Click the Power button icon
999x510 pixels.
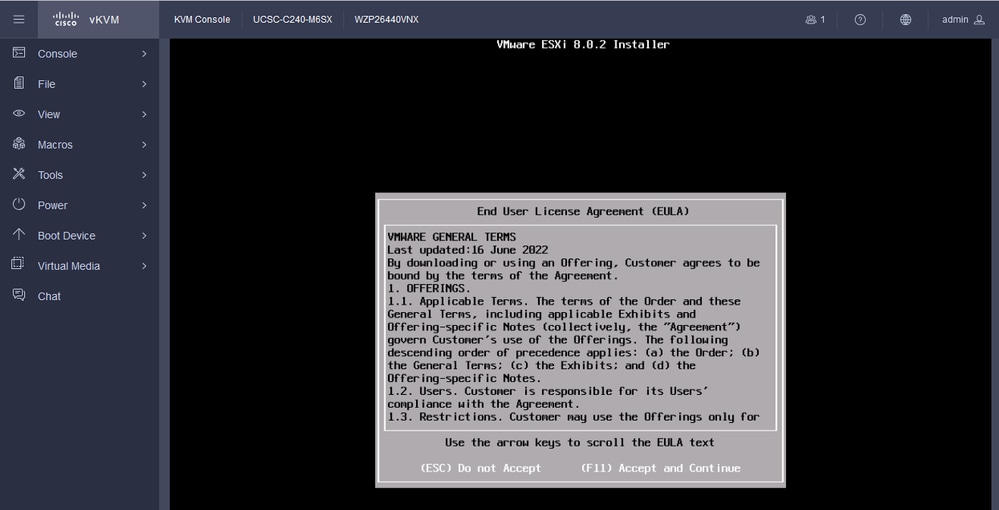[x=19, y=204]
